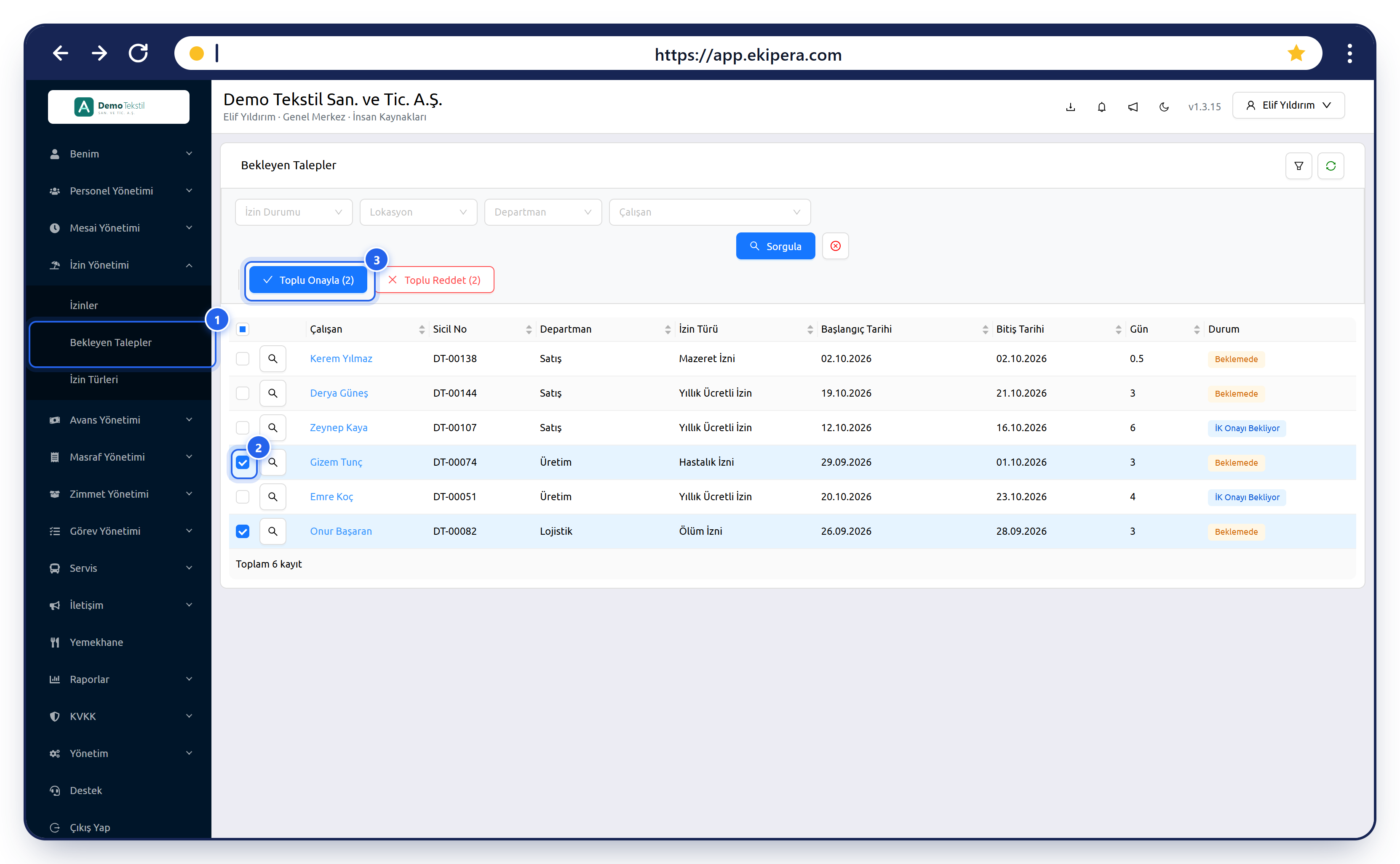Expand Elif Yıldırım user menu

(x=1288, y=105)
